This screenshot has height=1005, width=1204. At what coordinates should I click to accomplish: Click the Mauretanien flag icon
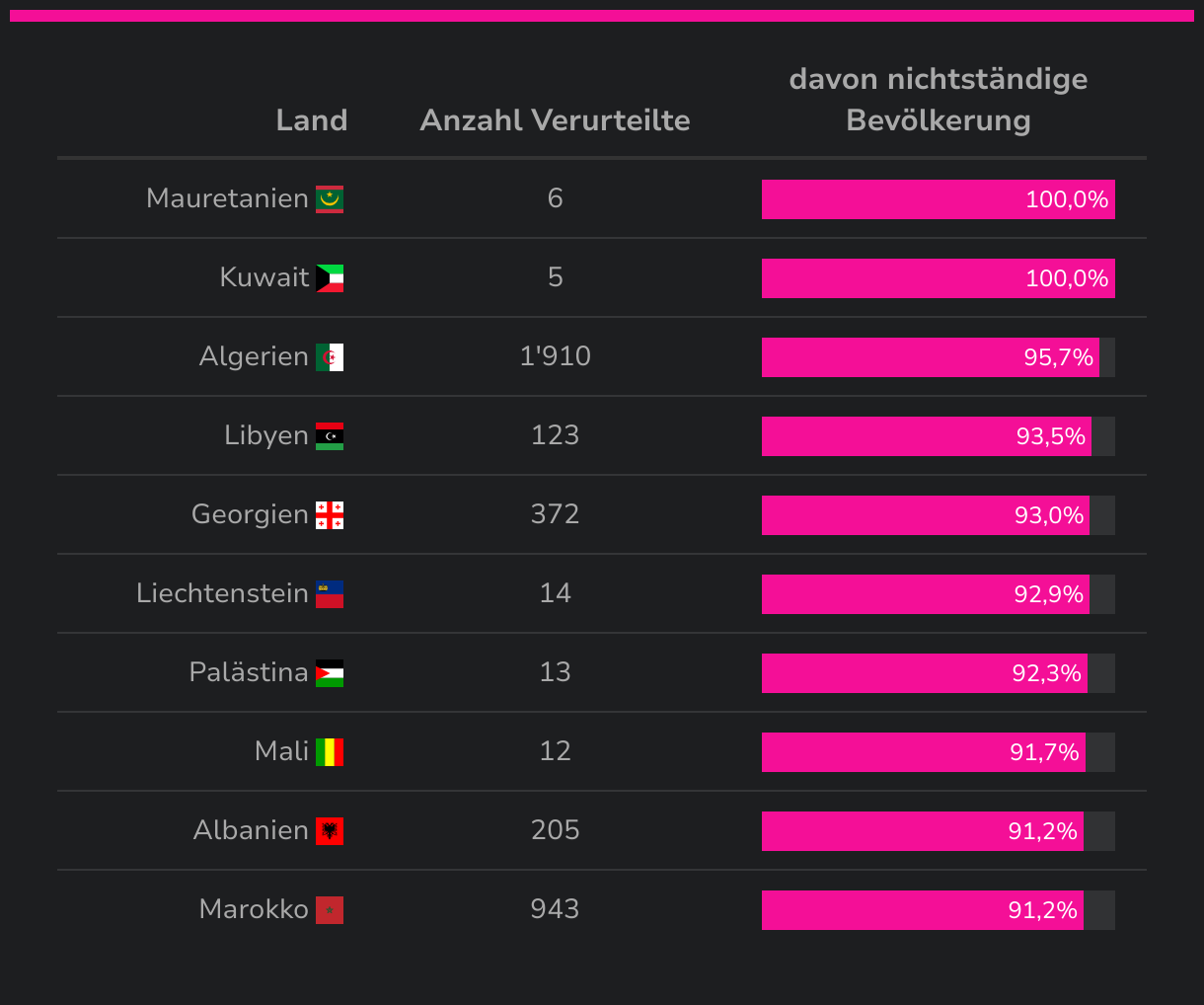(330, 199)
